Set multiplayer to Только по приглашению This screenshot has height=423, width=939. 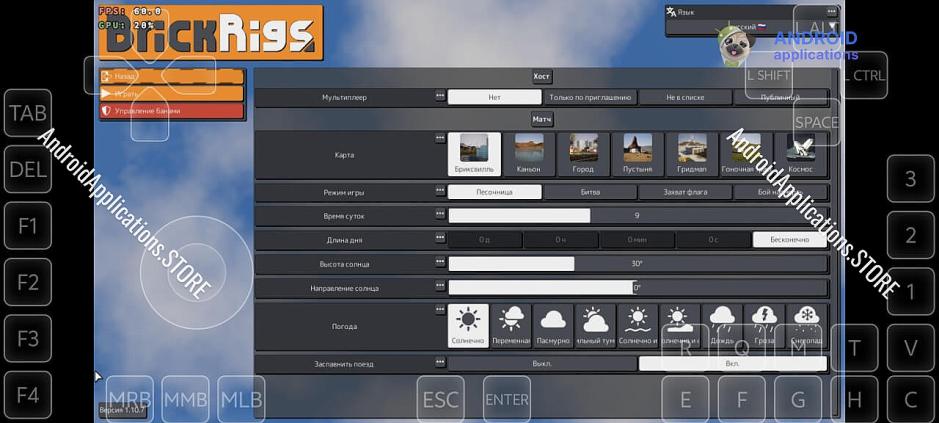590,97
